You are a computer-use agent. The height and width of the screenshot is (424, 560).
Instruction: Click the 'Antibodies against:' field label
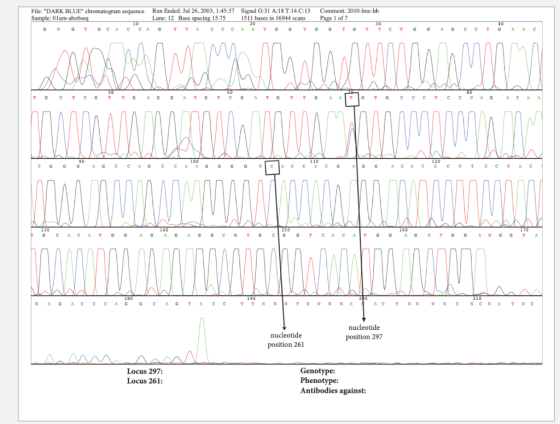[x=333, y=391]
